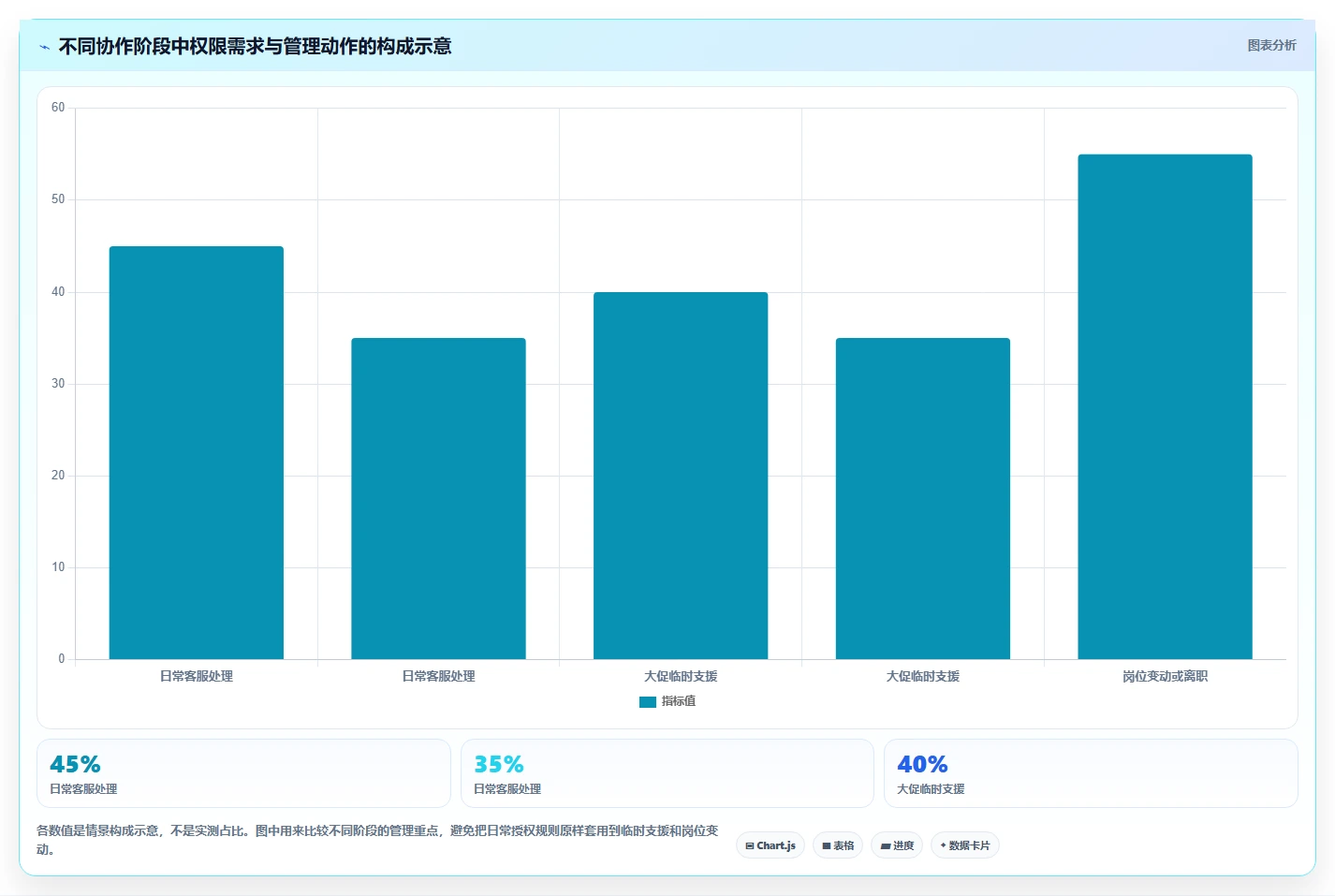Select the 数据卡片 tag pill
Screen dimensions: 1335x896
pyautogui.click(x=965, y=845)
